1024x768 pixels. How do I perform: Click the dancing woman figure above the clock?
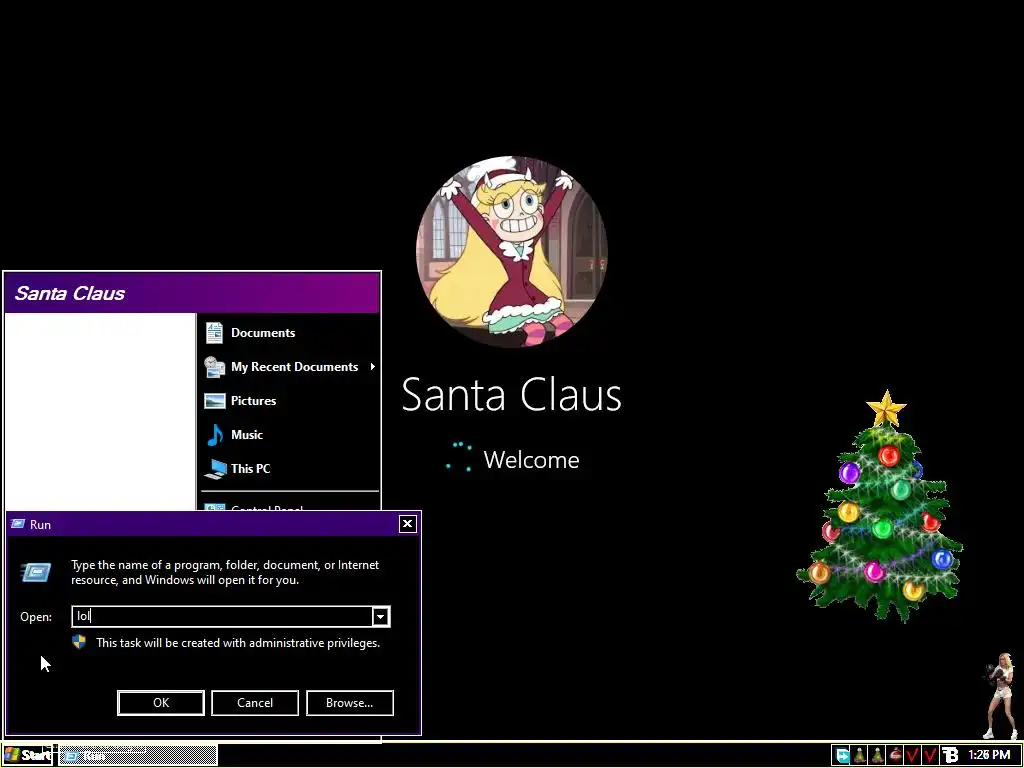point(1000,696)
